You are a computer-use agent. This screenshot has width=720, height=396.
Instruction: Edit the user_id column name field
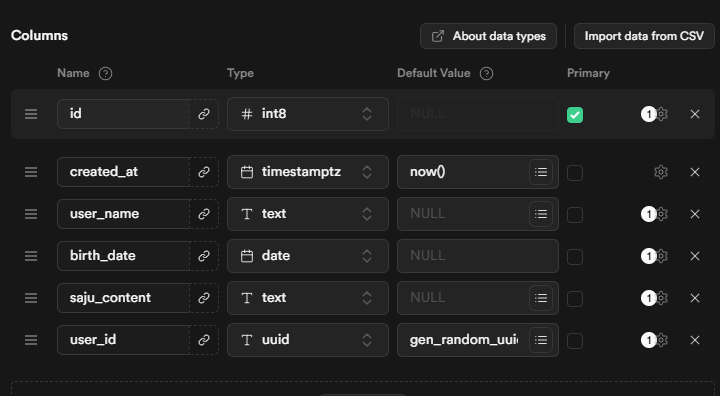[123, 340]
